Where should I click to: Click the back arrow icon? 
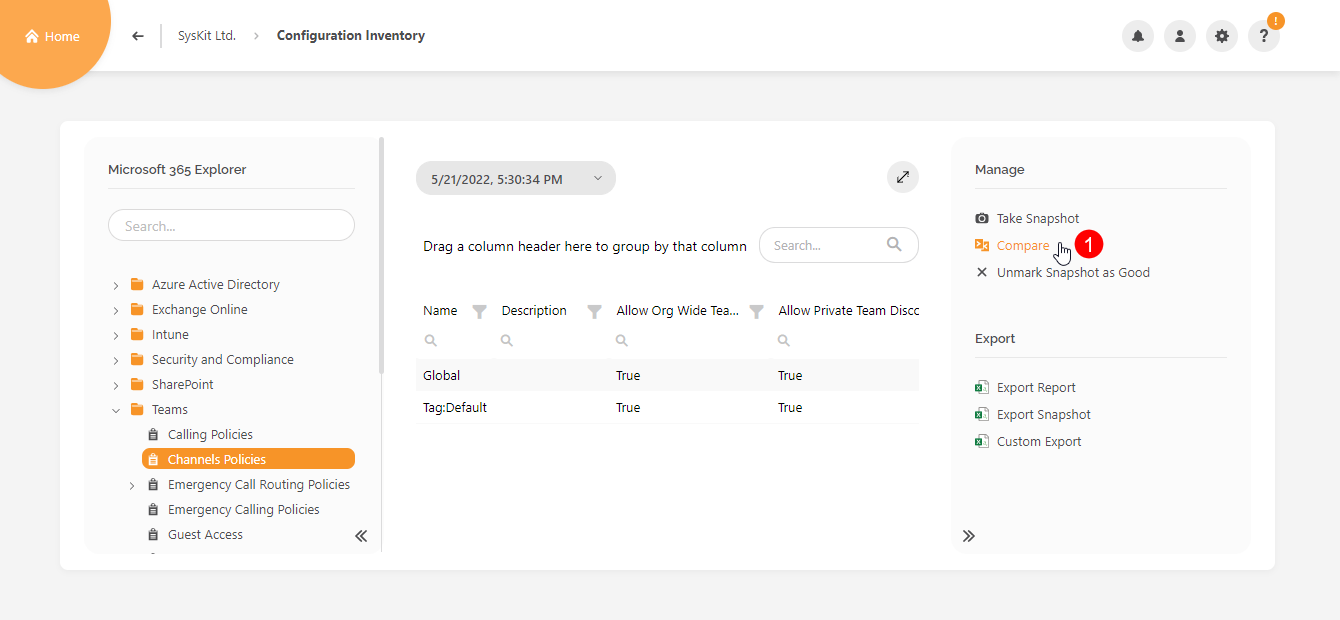(138, 36)
